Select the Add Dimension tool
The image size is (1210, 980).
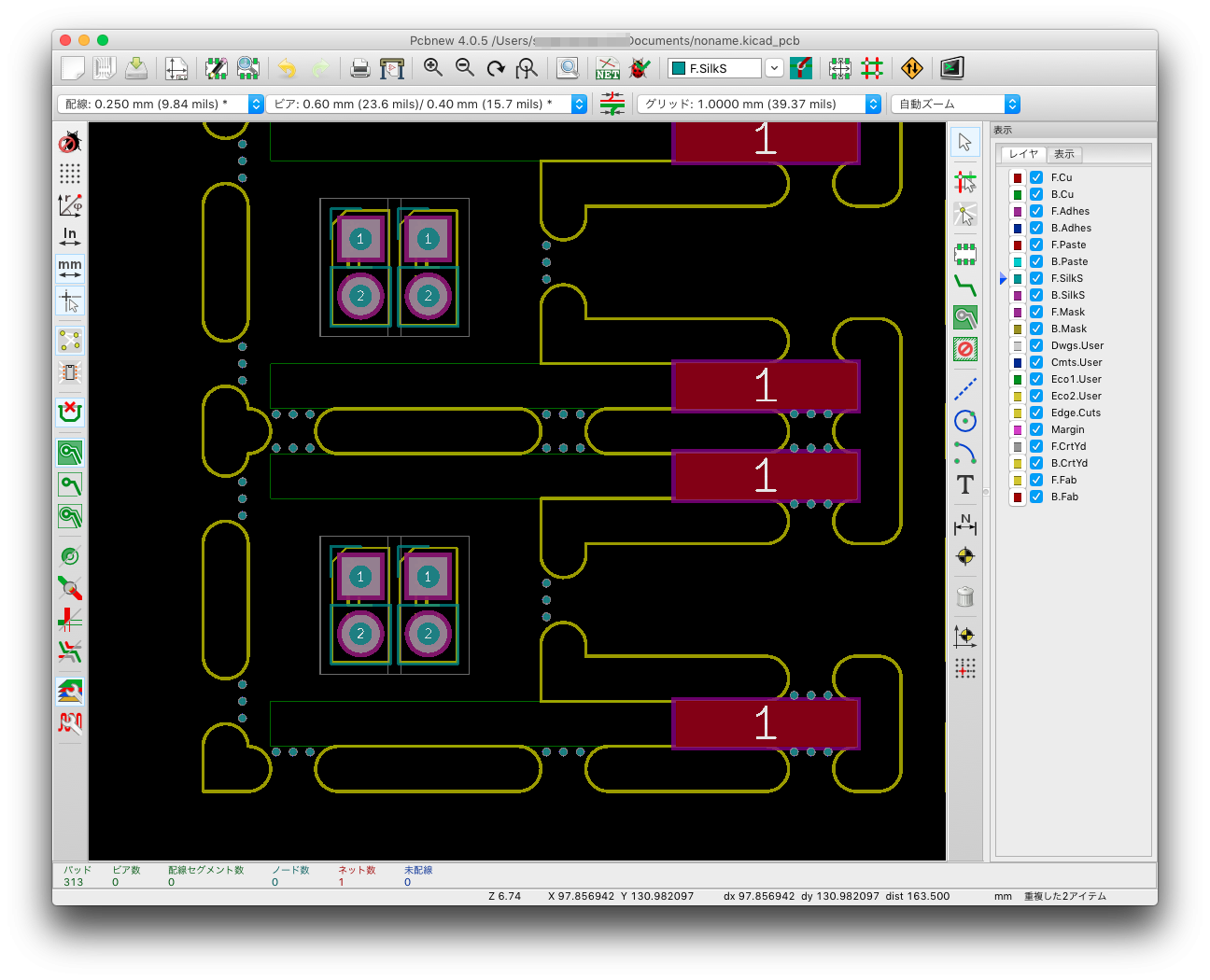click(965, 524)
